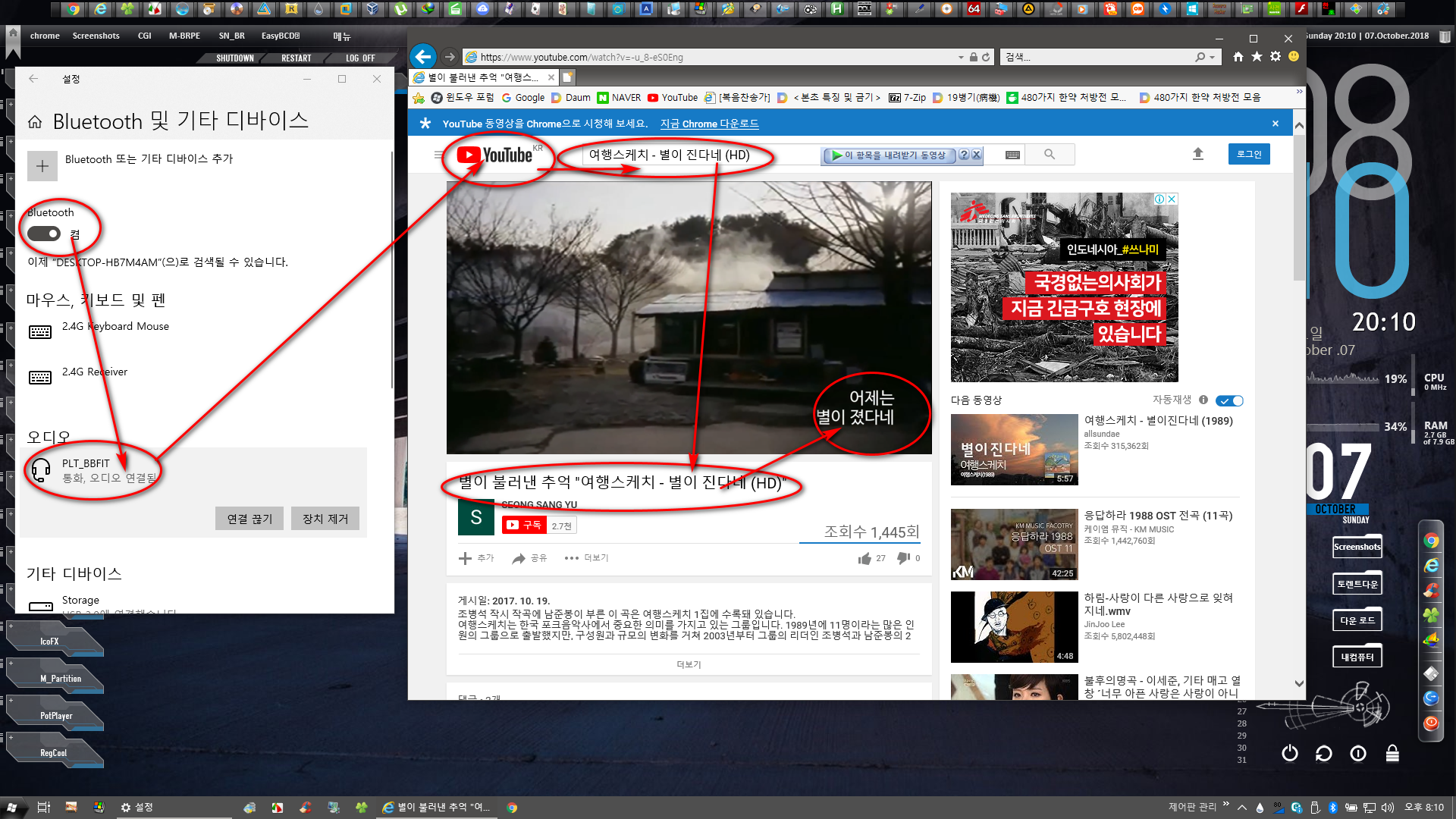1456x819 pixels.
Task: Click YouTube upload arrow icon
Action: (1198, 154)
